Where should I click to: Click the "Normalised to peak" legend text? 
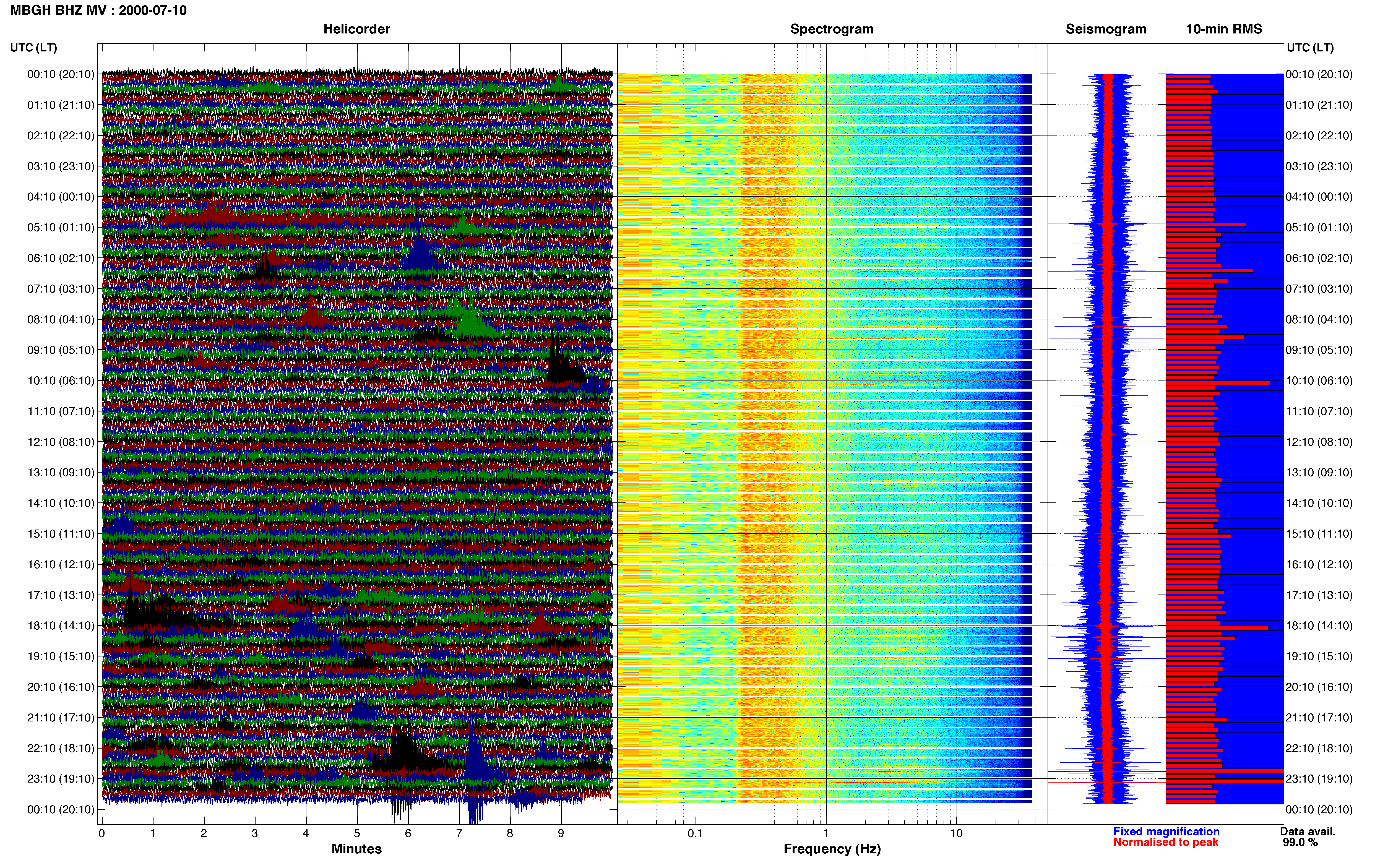[1165, 842]
